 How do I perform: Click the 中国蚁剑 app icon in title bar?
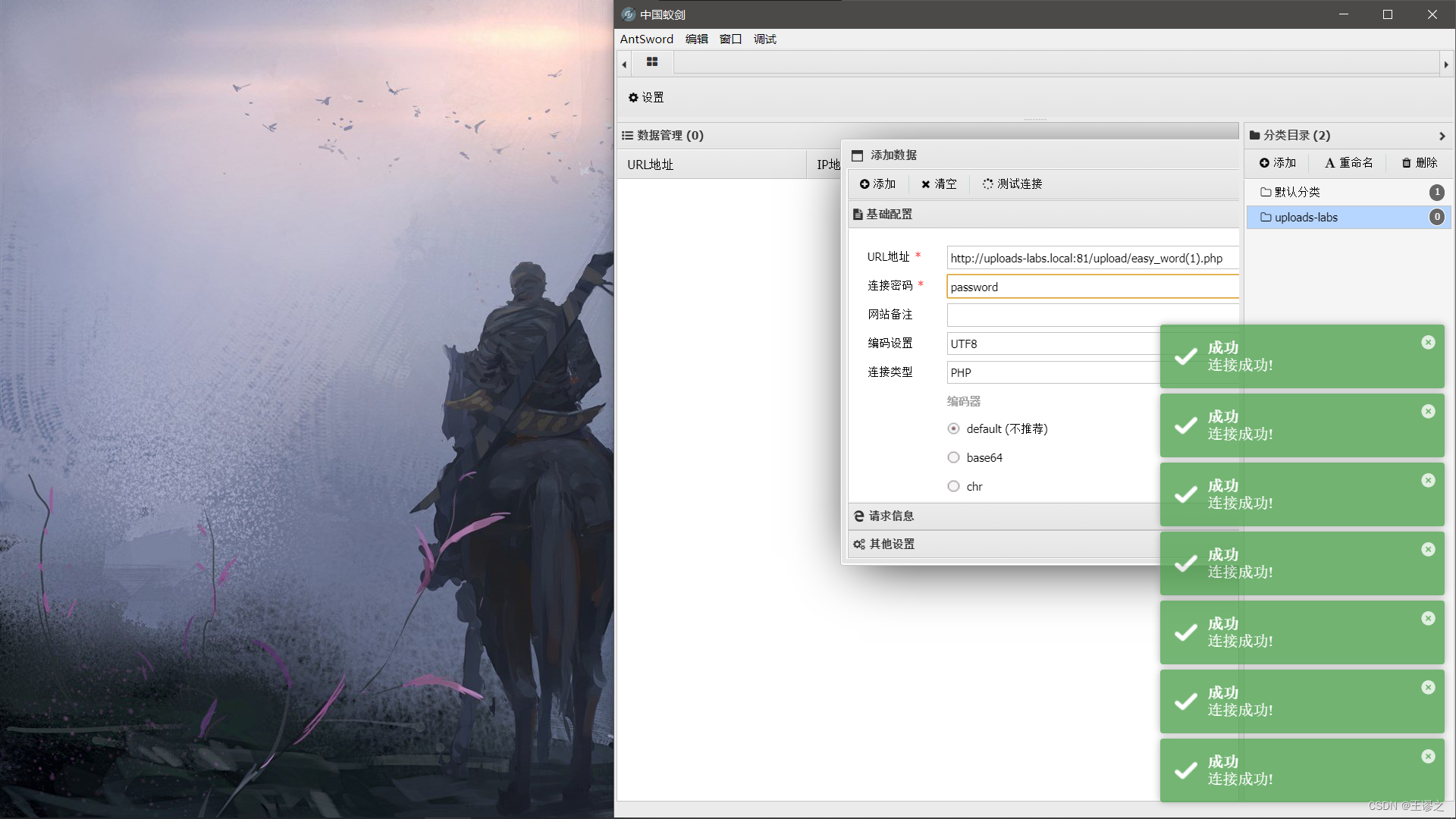coord(628,14)
